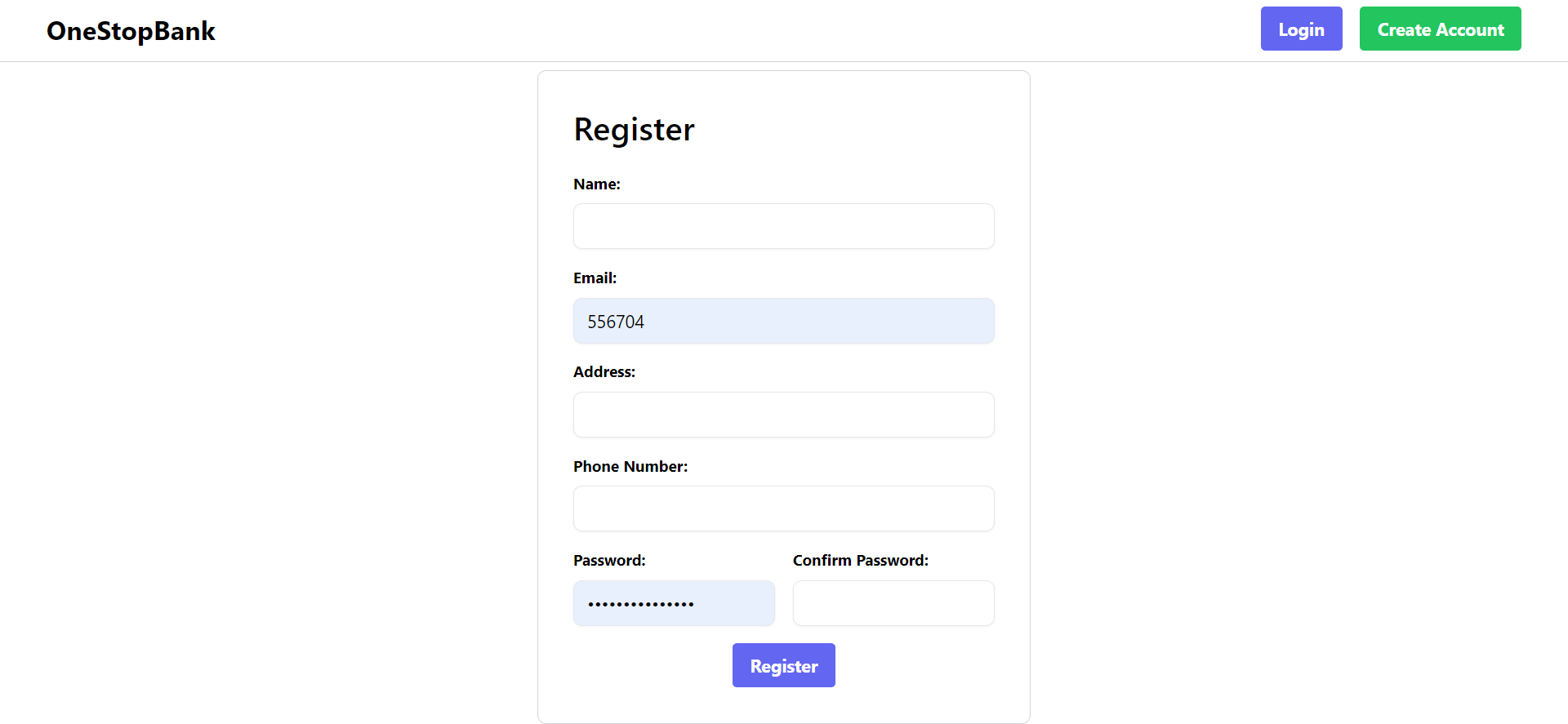Focus the Phone Number input field
This screenshot has height=724, width=1568.
[782, 508]
